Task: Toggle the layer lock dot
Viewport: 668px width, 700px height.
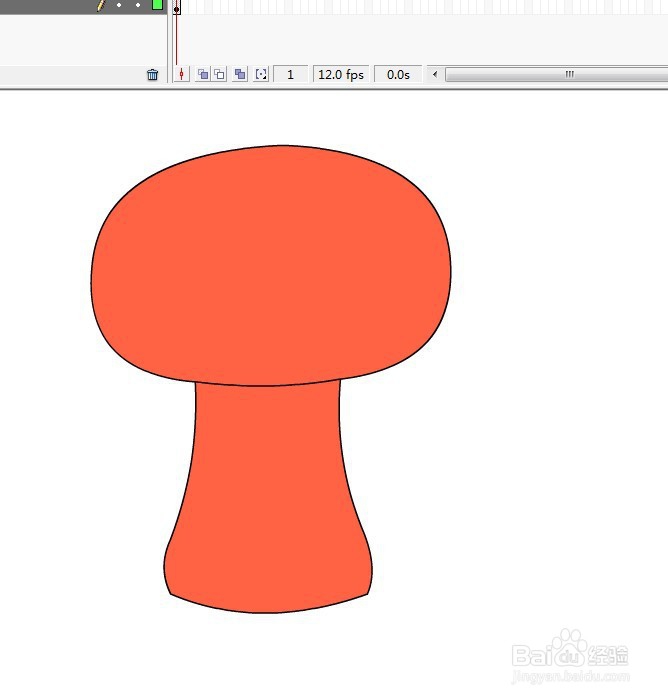Action: click(x=138, y=5)
